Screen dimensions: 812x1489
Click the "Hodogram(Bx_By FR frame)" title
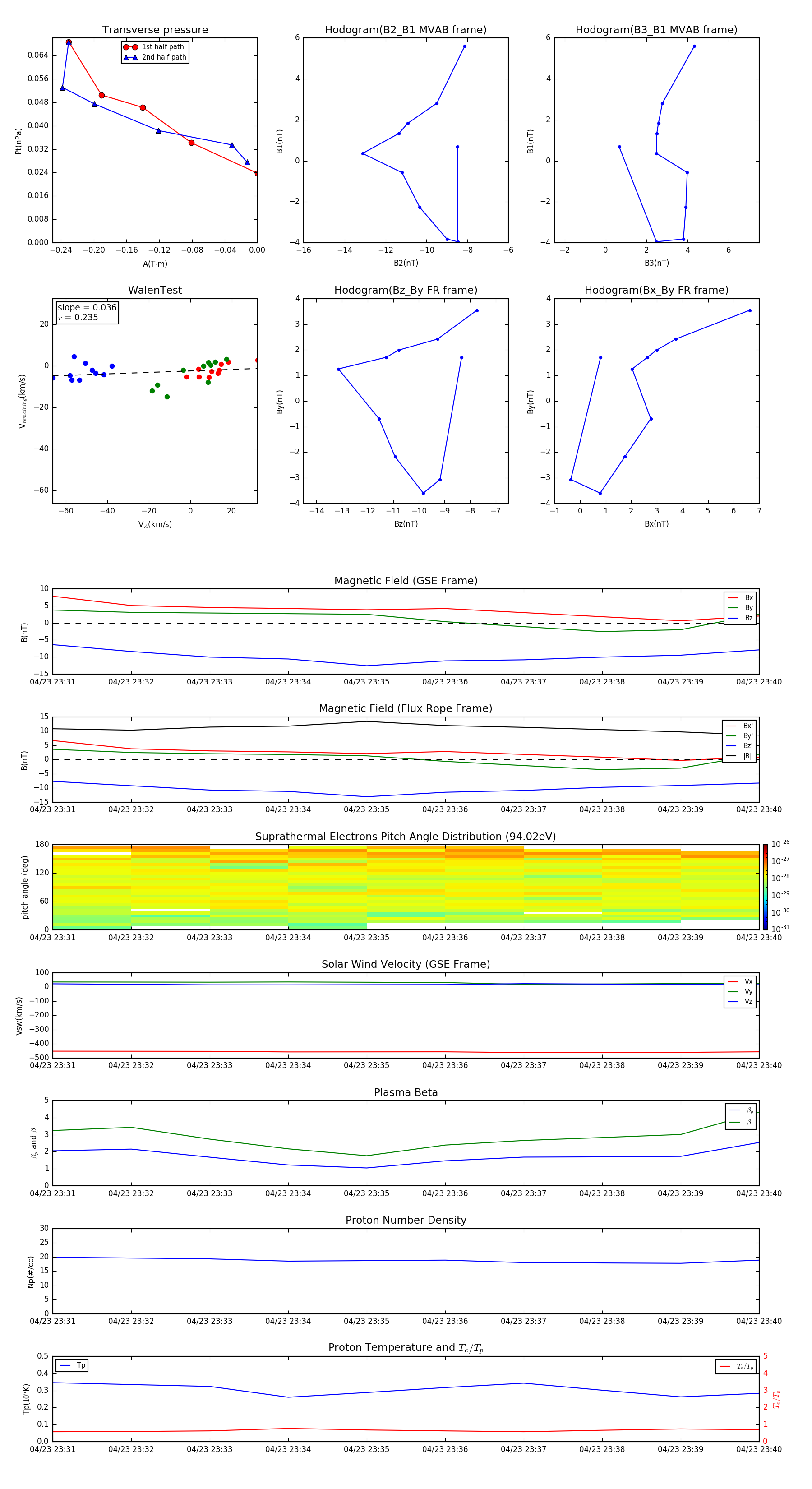656,290
